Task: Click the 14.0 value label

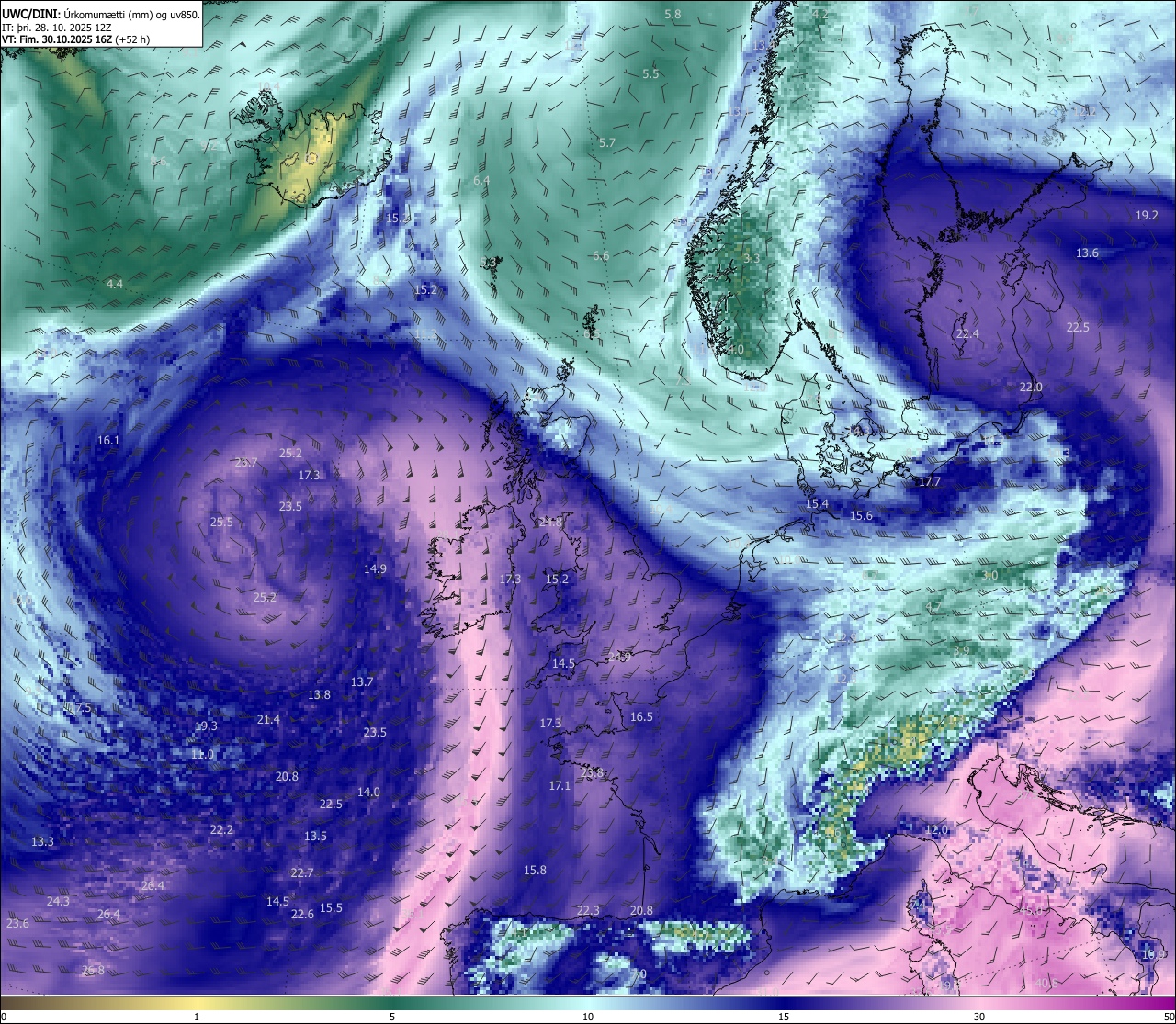Action: [368, 793]
